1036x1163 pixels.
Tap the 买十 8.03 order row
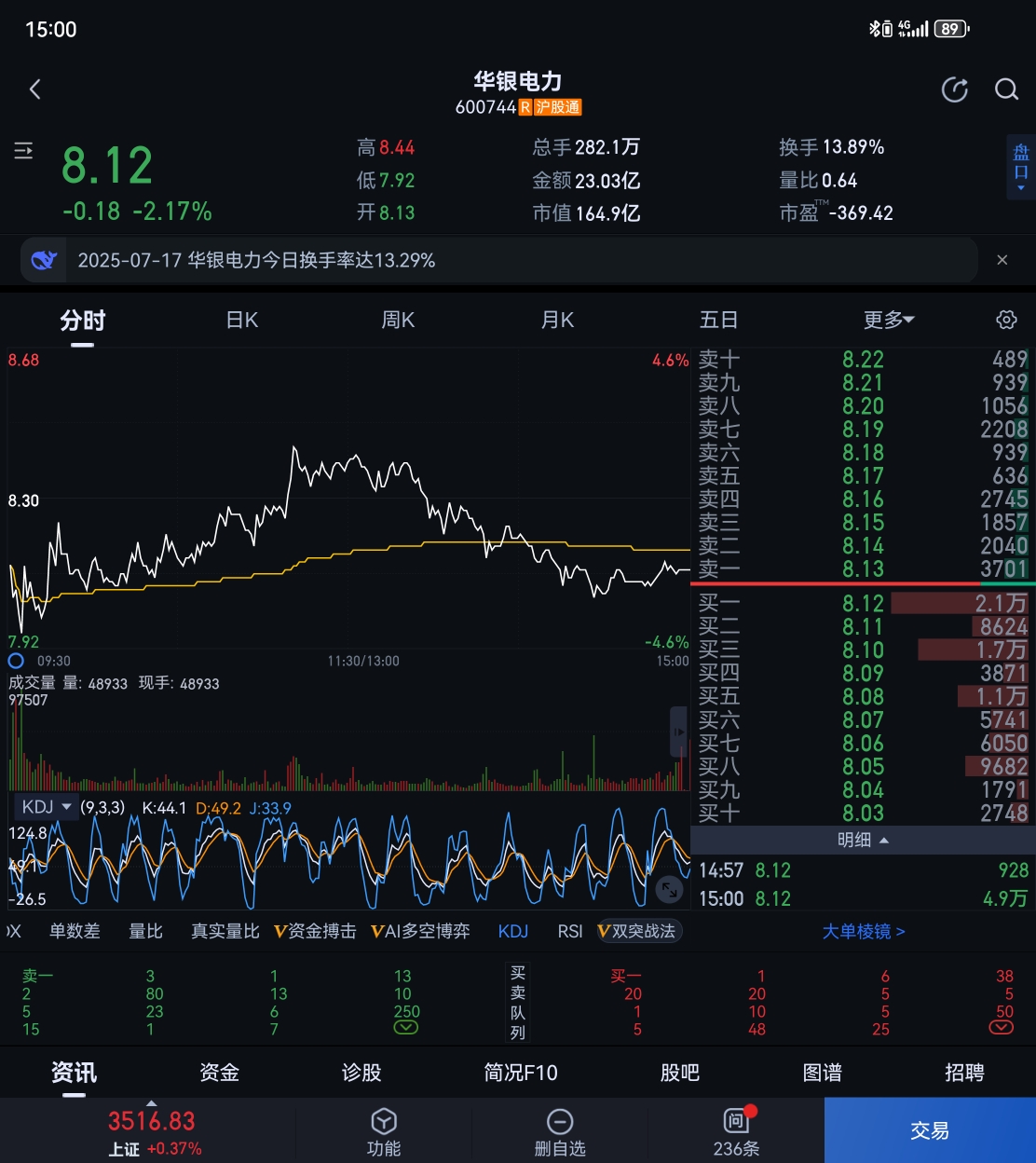coord(863,813)
